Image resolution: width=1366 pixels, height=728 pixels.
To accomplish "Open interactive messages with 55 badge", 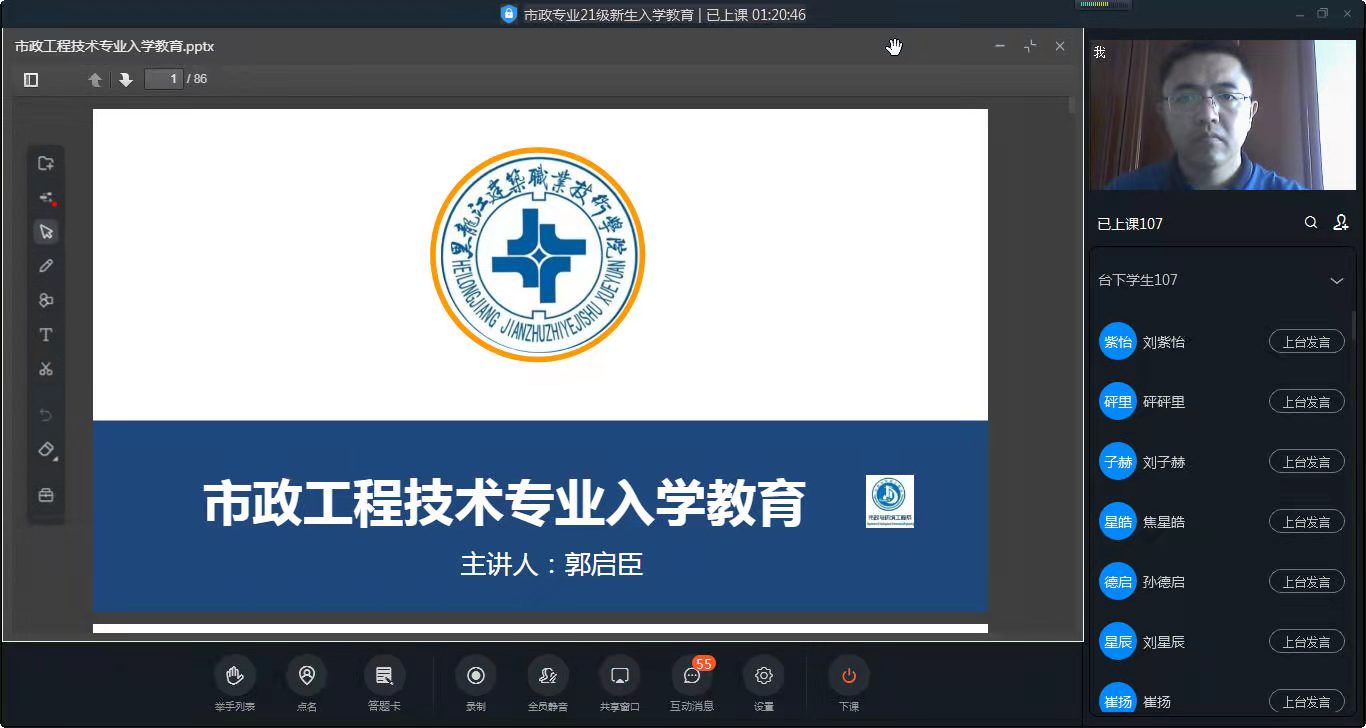I will pyautogui.click(x=692, y=684).
